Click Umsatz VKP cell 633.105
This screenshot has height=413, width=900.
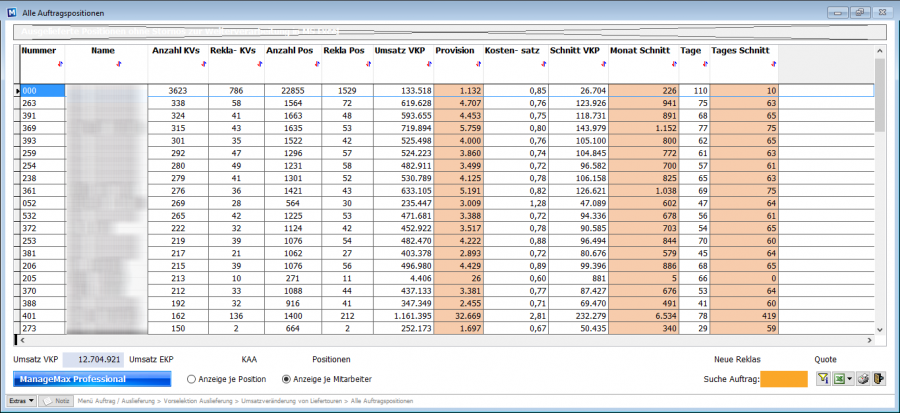pyautogui.click(x=404, y=190)
